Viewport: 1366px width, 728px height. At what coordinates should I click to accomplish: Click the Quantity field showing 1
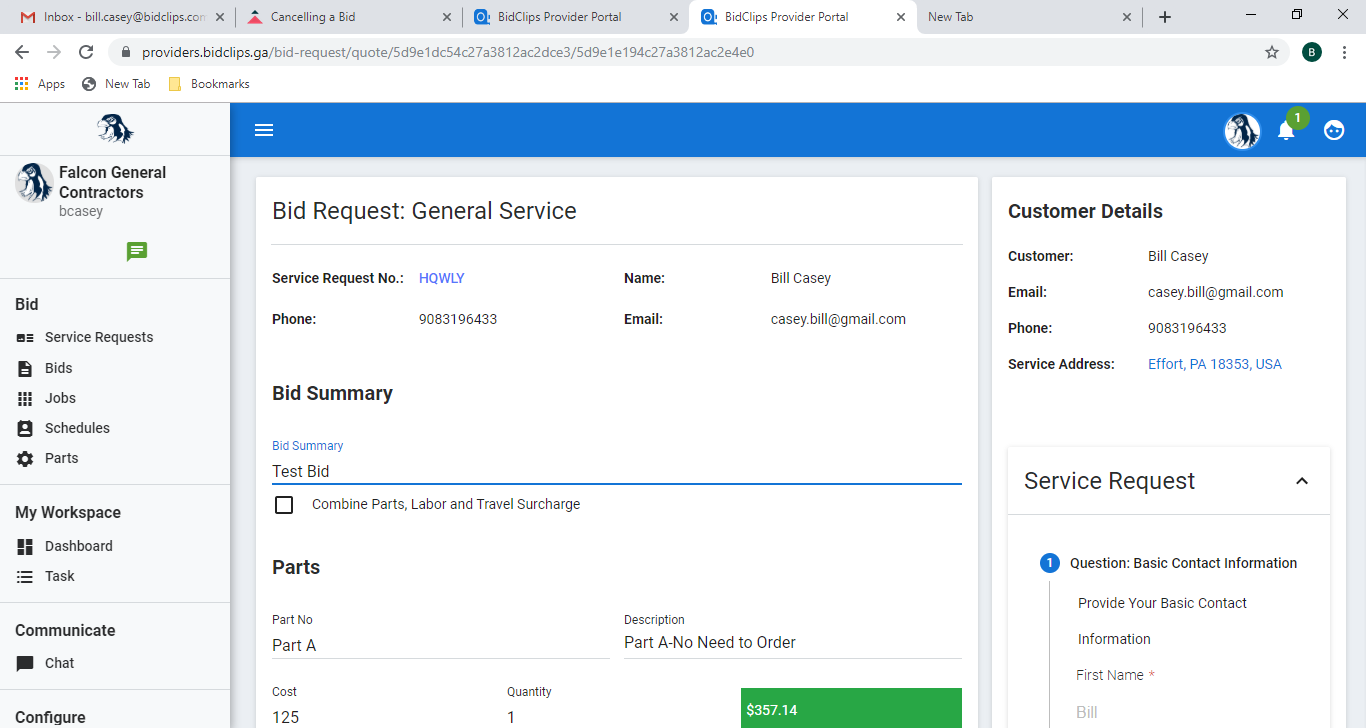[617, 716]
